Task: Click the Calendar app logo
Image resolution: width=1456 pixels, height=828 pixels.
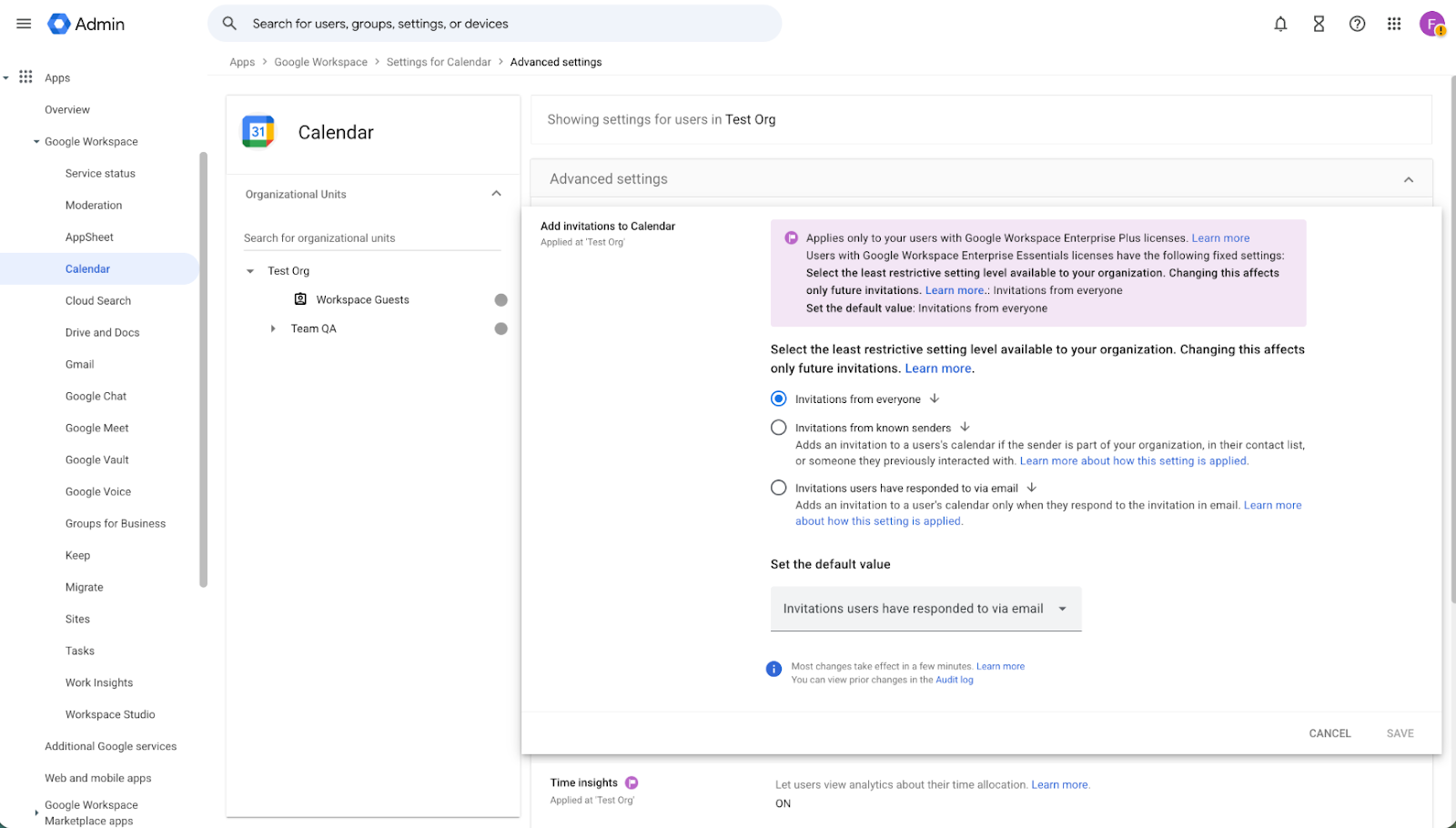Action: click(x=258, y=132)
